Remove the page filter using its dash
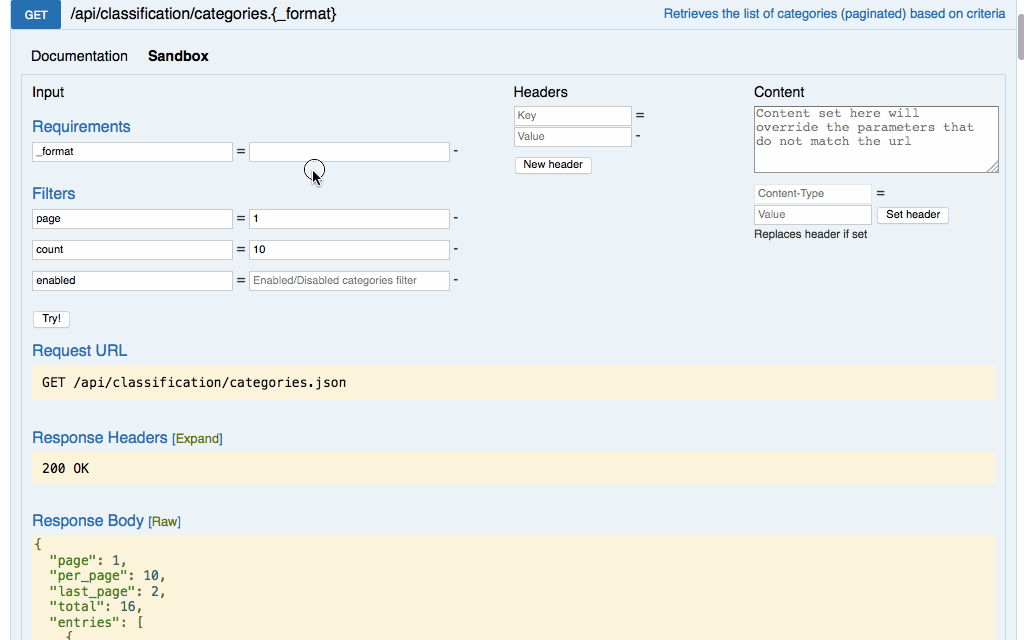Screen dimensions: 1024x640 pos(456,218)
